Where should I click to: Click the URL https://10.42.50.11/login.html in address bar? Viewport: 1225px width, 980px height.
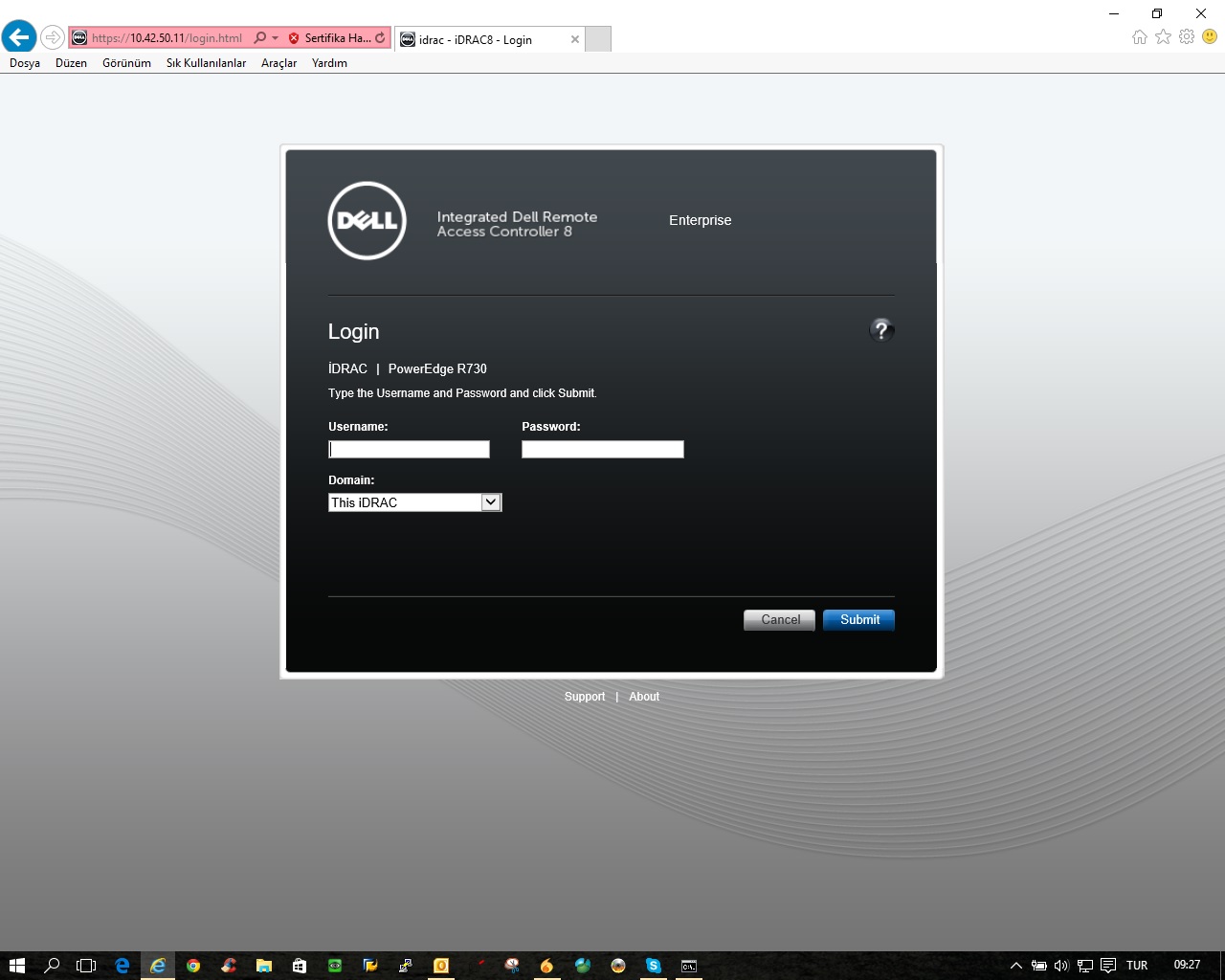tap(167, 38)
